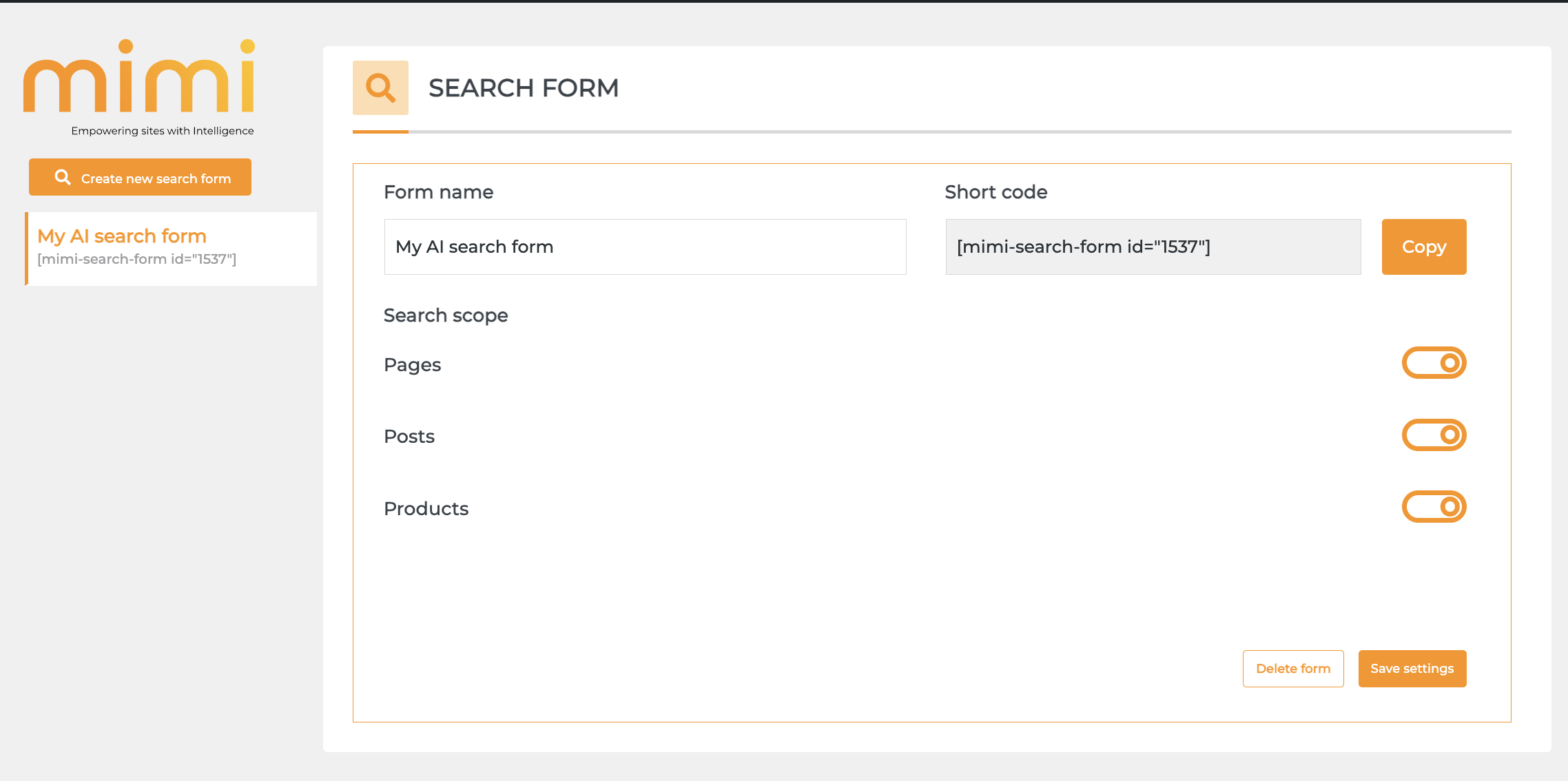Click the orange search form header icon

coord(380,88)
